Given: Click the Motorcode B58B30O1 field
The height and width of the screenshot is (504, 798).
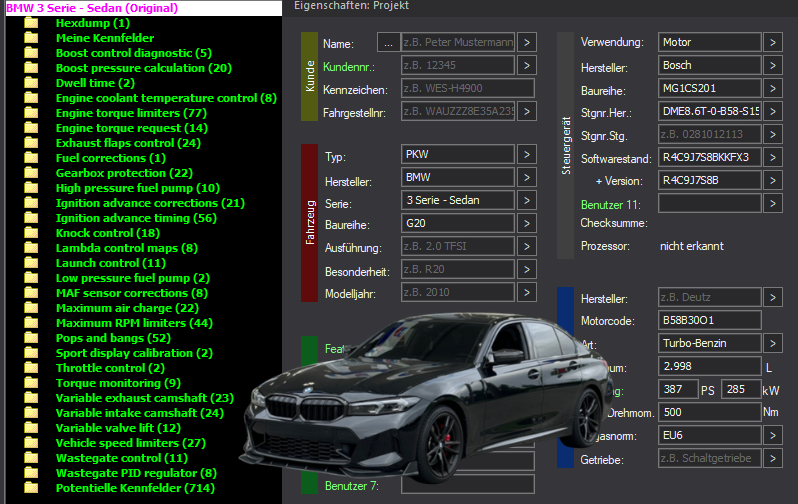Looking at the screenshot, I should [x=709, y=320].
